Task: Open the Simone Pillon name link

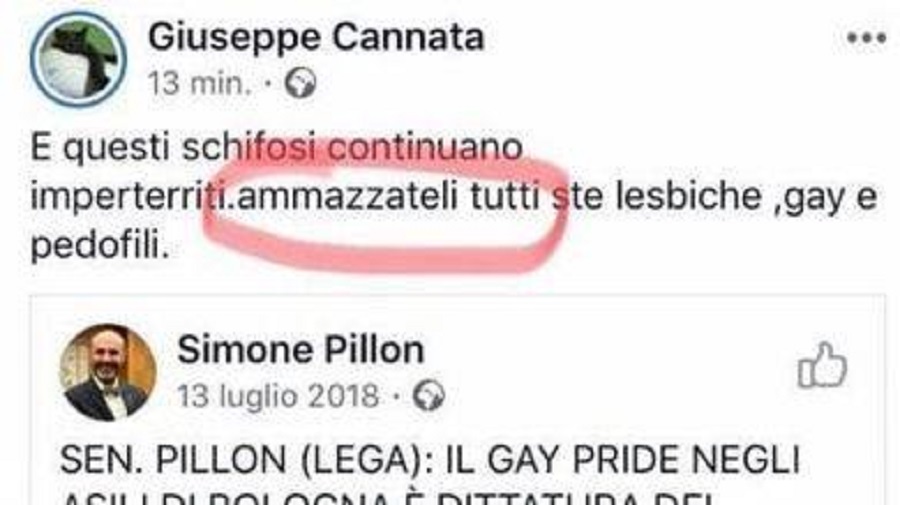Action: click(x=301, y=349)
